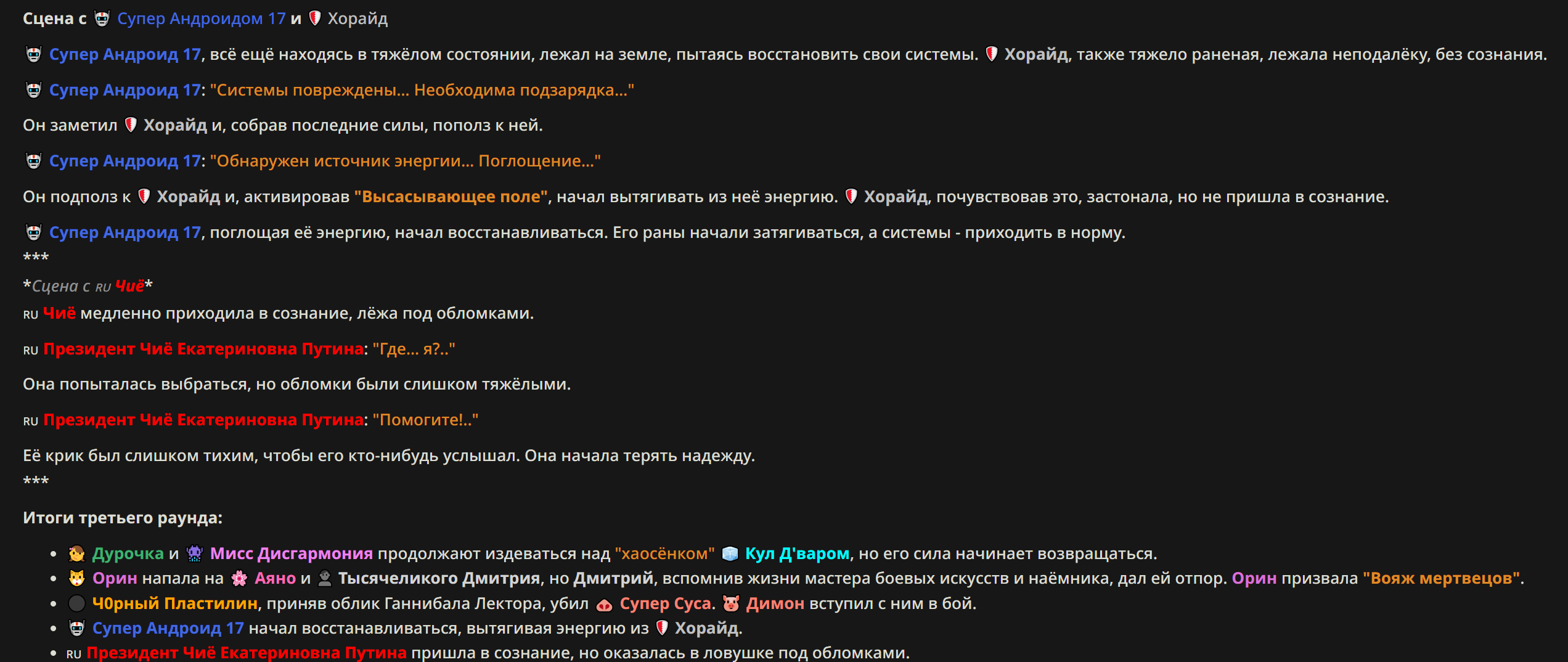Click the bold heading "Итоги третьего раунда:"
The image size is (1568, 662).
tap(123, 518)
